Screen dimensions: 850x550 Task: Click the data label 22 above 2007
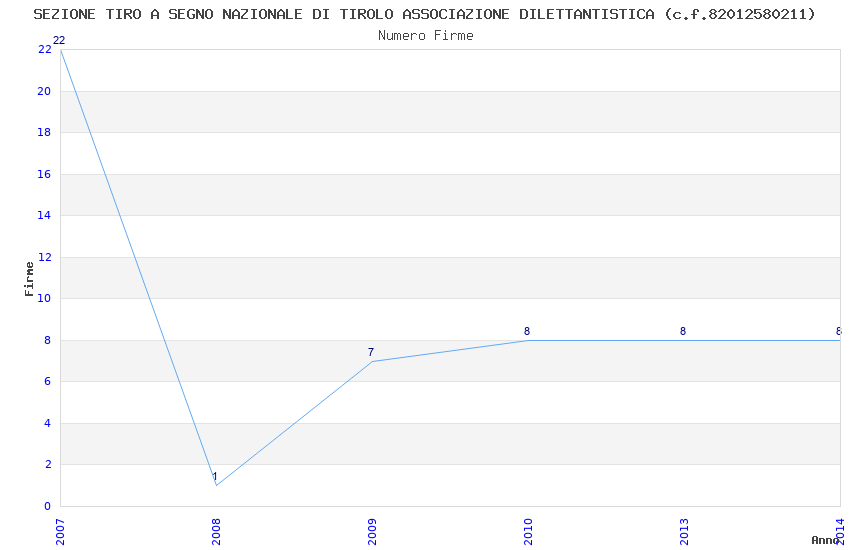pyautogui.click(x=59, y=40)
